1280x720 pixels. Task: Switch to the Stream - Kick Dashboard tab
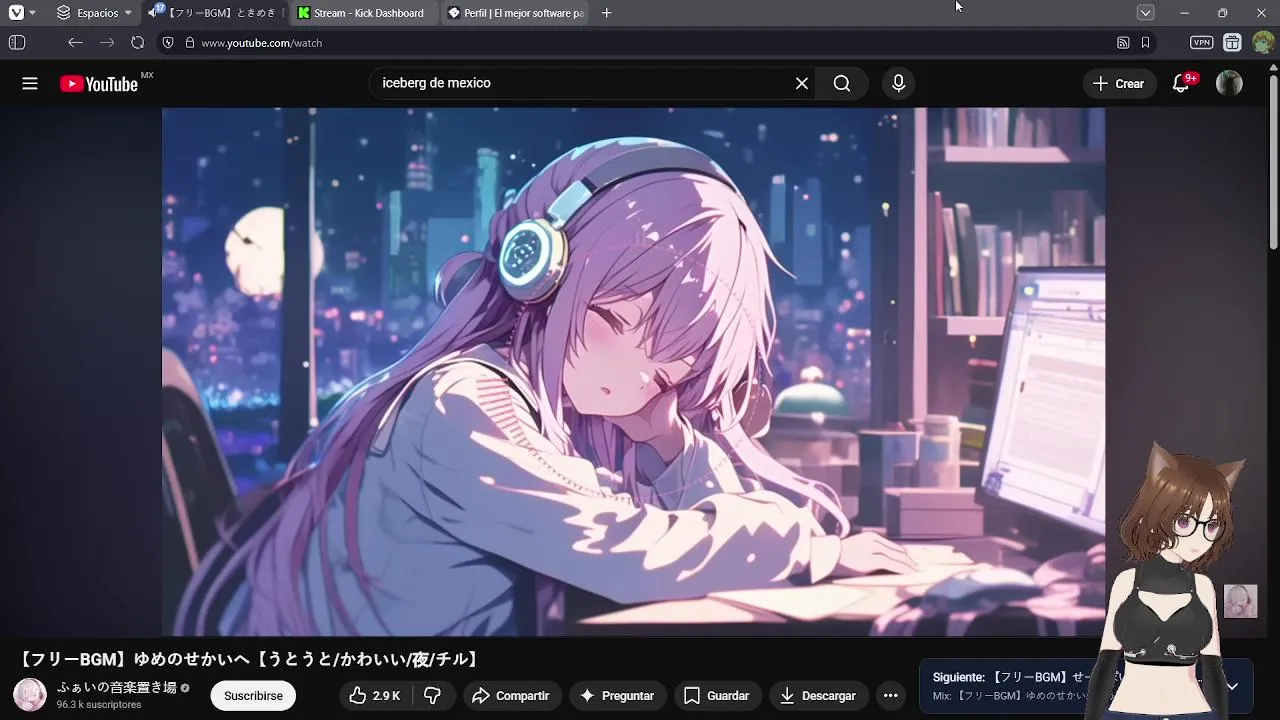click(x=364, y=13)
